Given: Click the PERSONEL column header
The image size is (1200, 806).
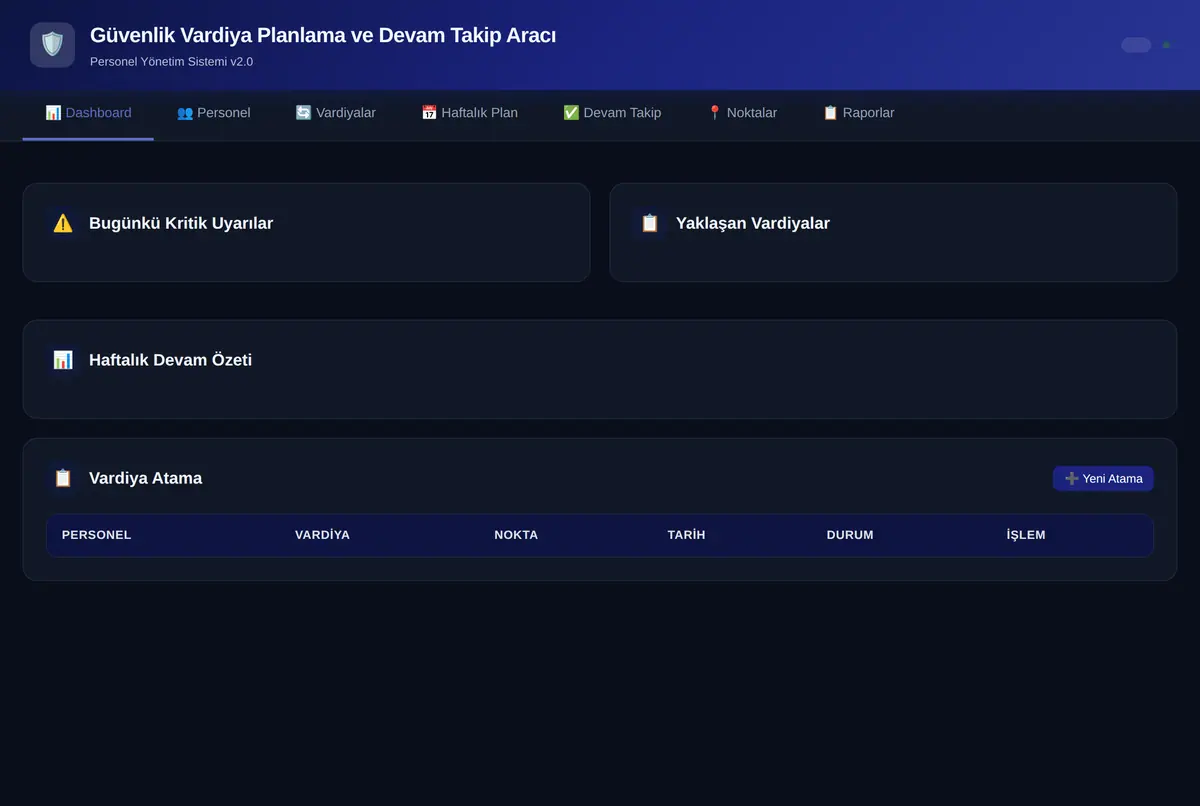Looking at the screenshot, I should tap(97, 535).
